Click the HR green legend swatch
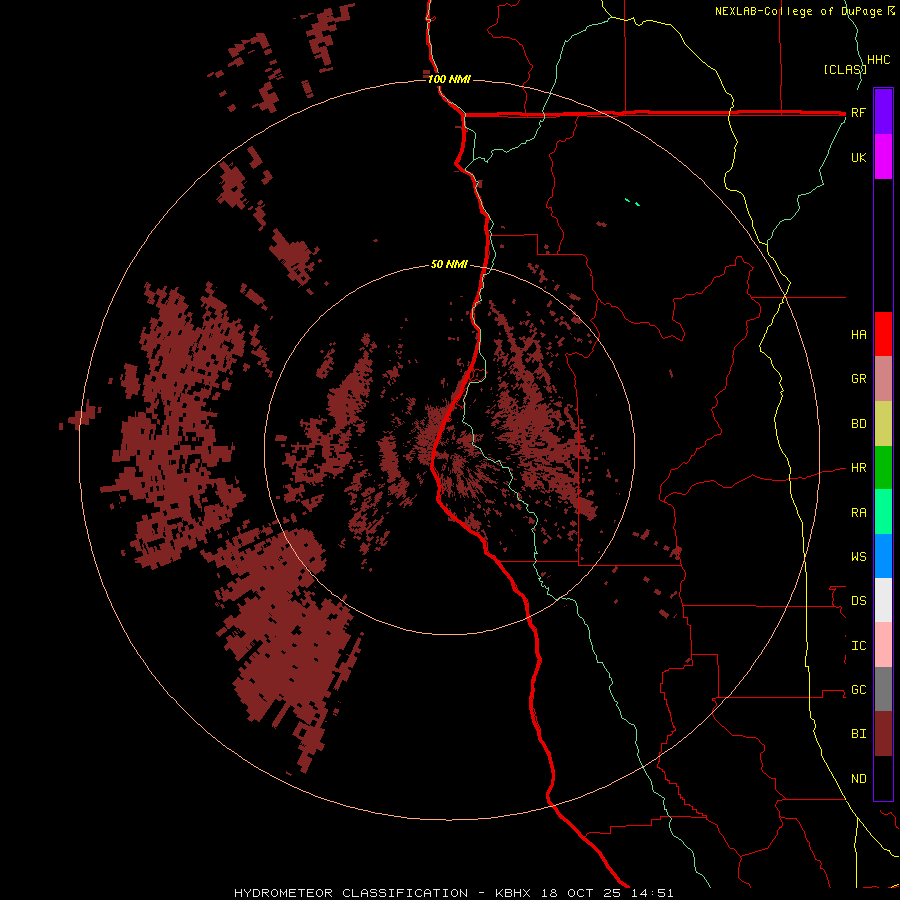 point(883,468)
